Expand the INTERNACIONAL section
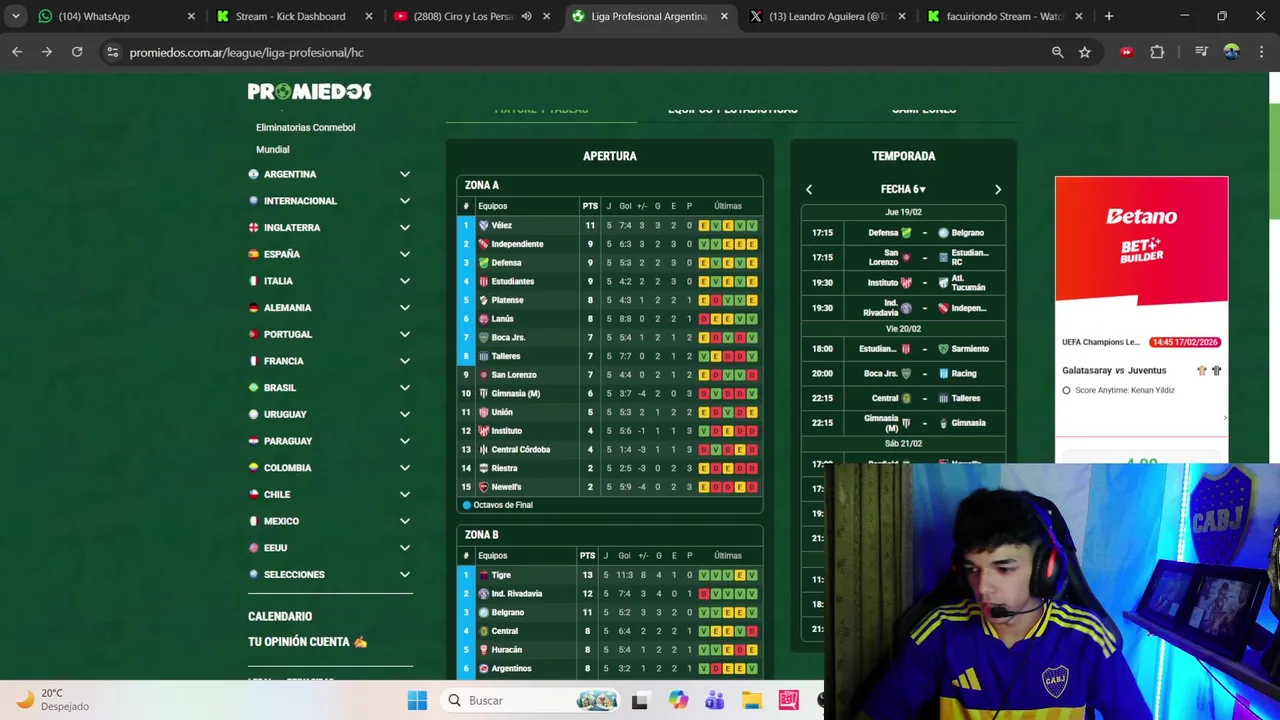 [330, 201]
